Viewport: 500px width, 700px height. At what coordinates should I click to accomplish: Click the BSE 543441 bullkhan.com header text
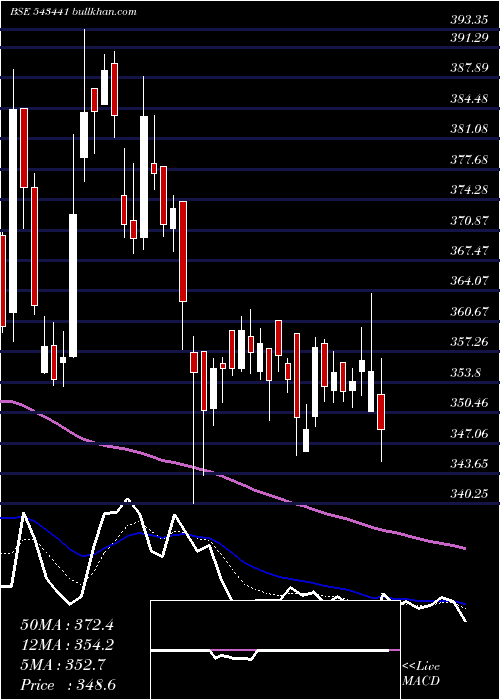click(74, 12)
